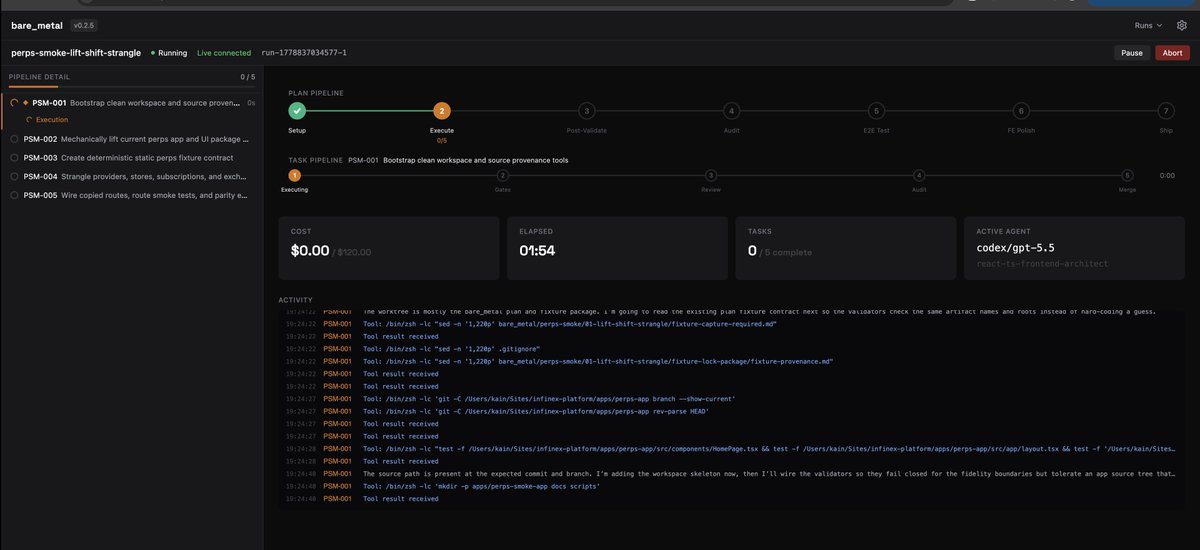Viewport: 1200px width, 550px height.
Task: Click the task pipeline Gates step 2 circle
Action: [x=502, y=175]
